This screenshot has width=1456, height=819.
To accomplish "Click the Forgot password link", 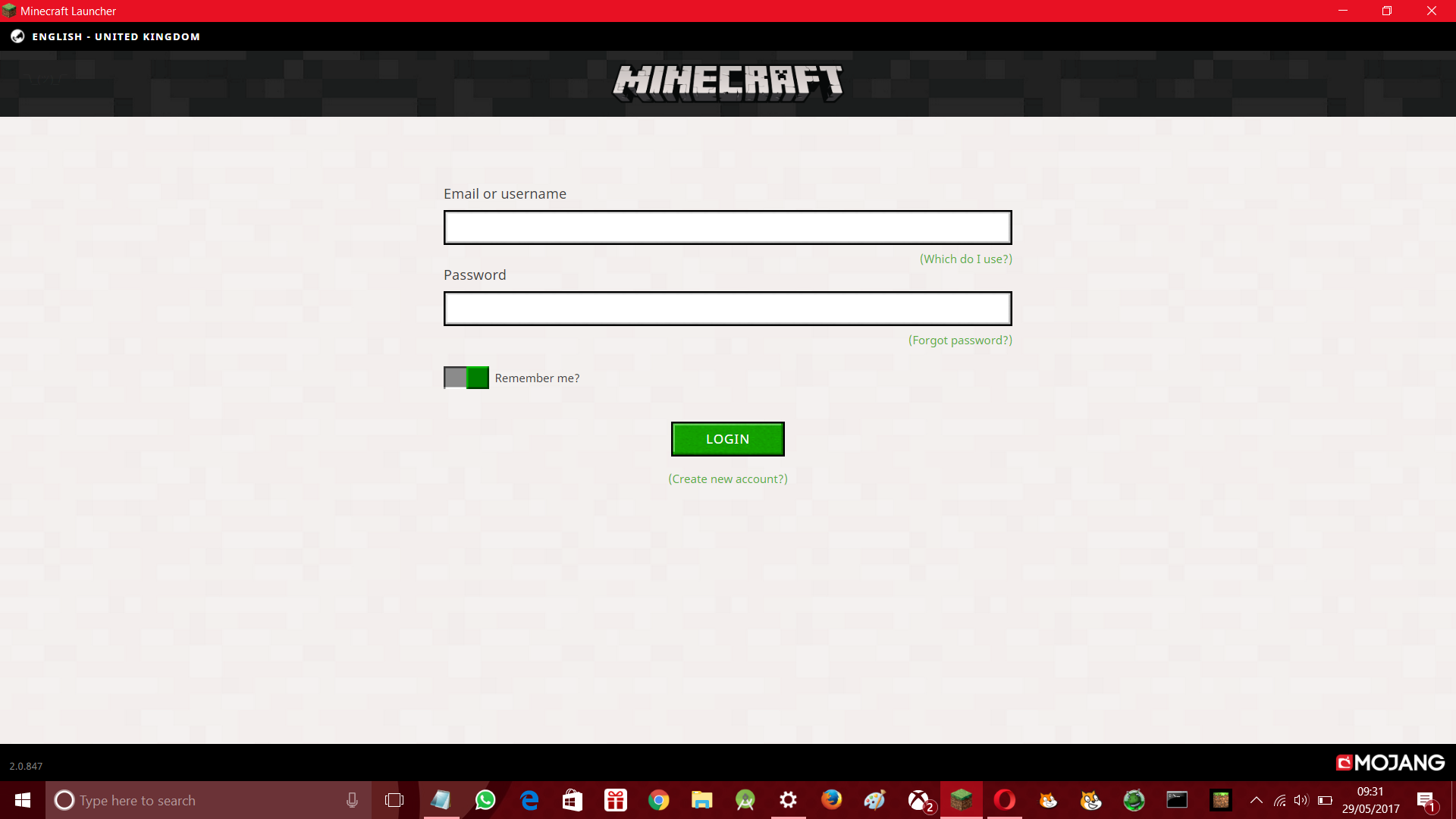I will click(x=960, y=340).
